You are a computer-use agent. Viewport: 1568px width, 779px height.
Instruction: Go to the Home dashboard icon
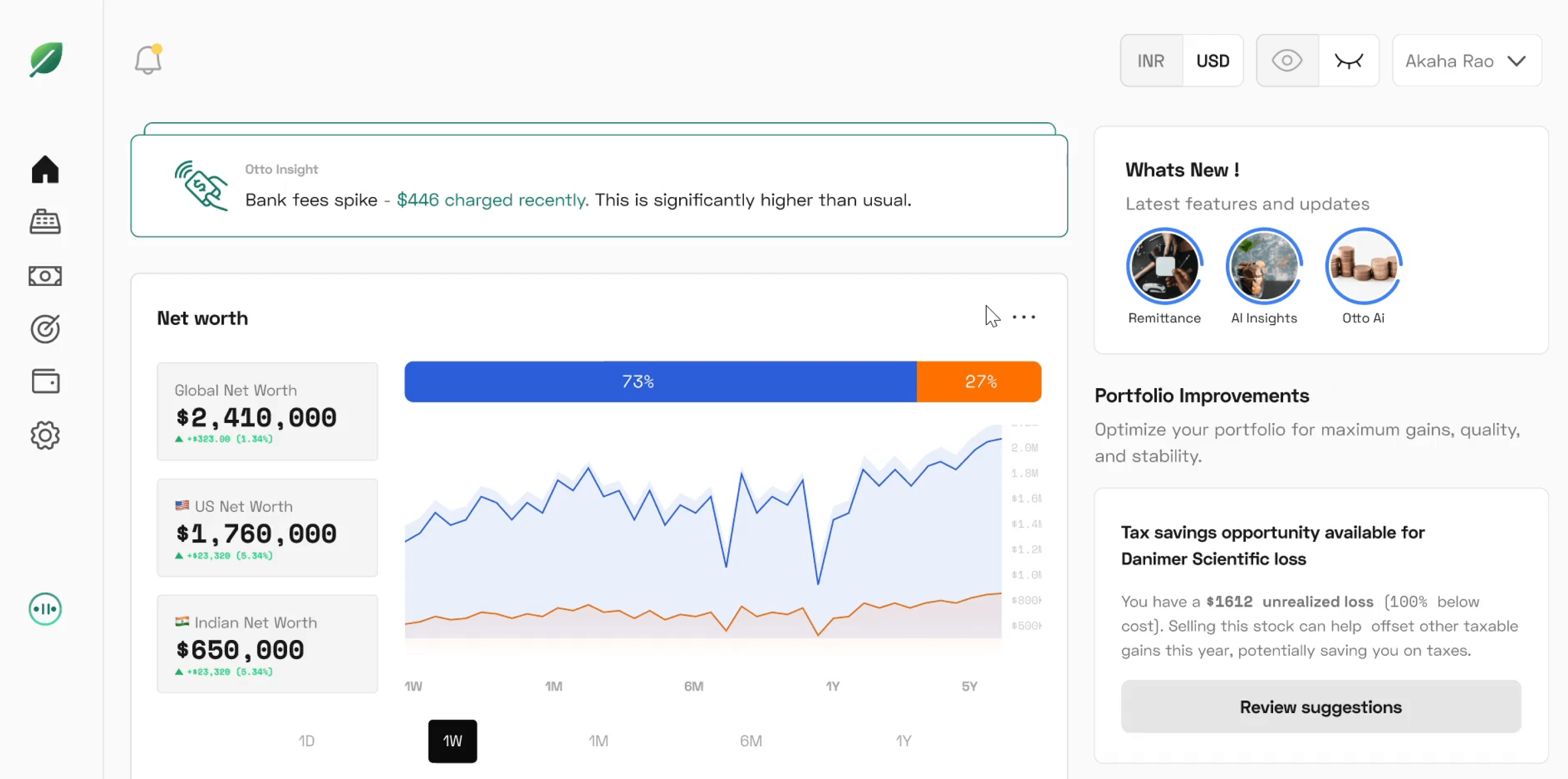click(45, 169)
